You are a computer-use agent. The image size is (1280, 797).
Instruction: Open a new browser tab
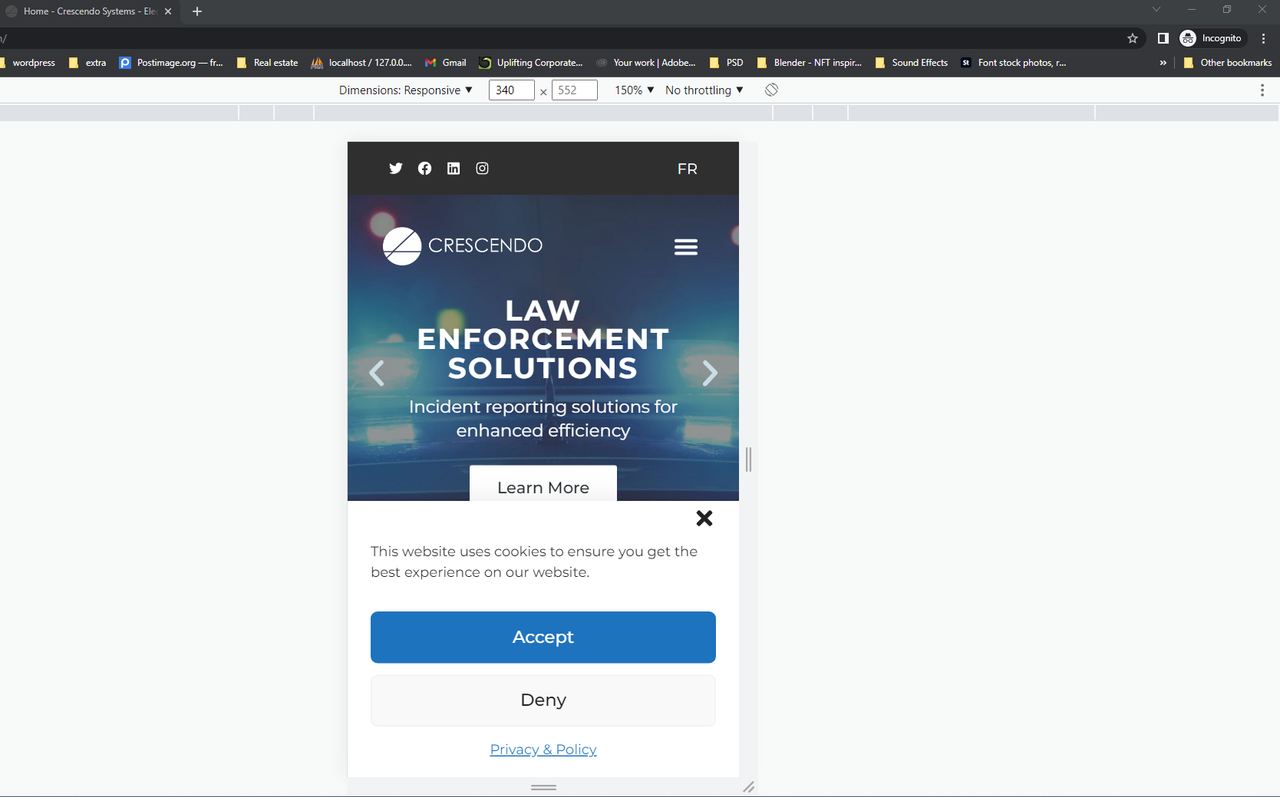tap(197, 11)
